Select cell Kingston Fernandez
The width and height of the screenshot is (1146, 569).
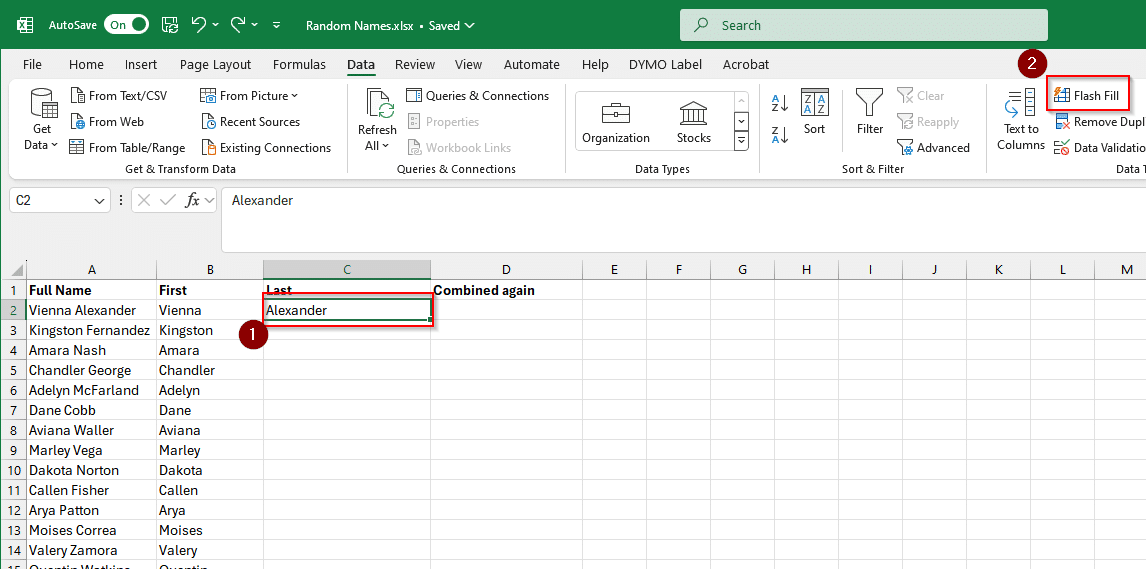91,330
